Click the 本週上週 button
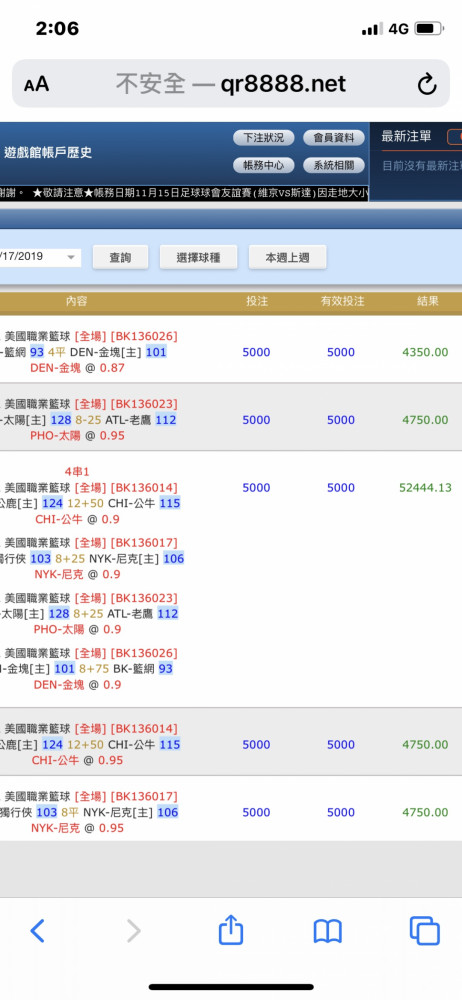The height and width of the screenshot is (1000, 462). click(287, 258)
